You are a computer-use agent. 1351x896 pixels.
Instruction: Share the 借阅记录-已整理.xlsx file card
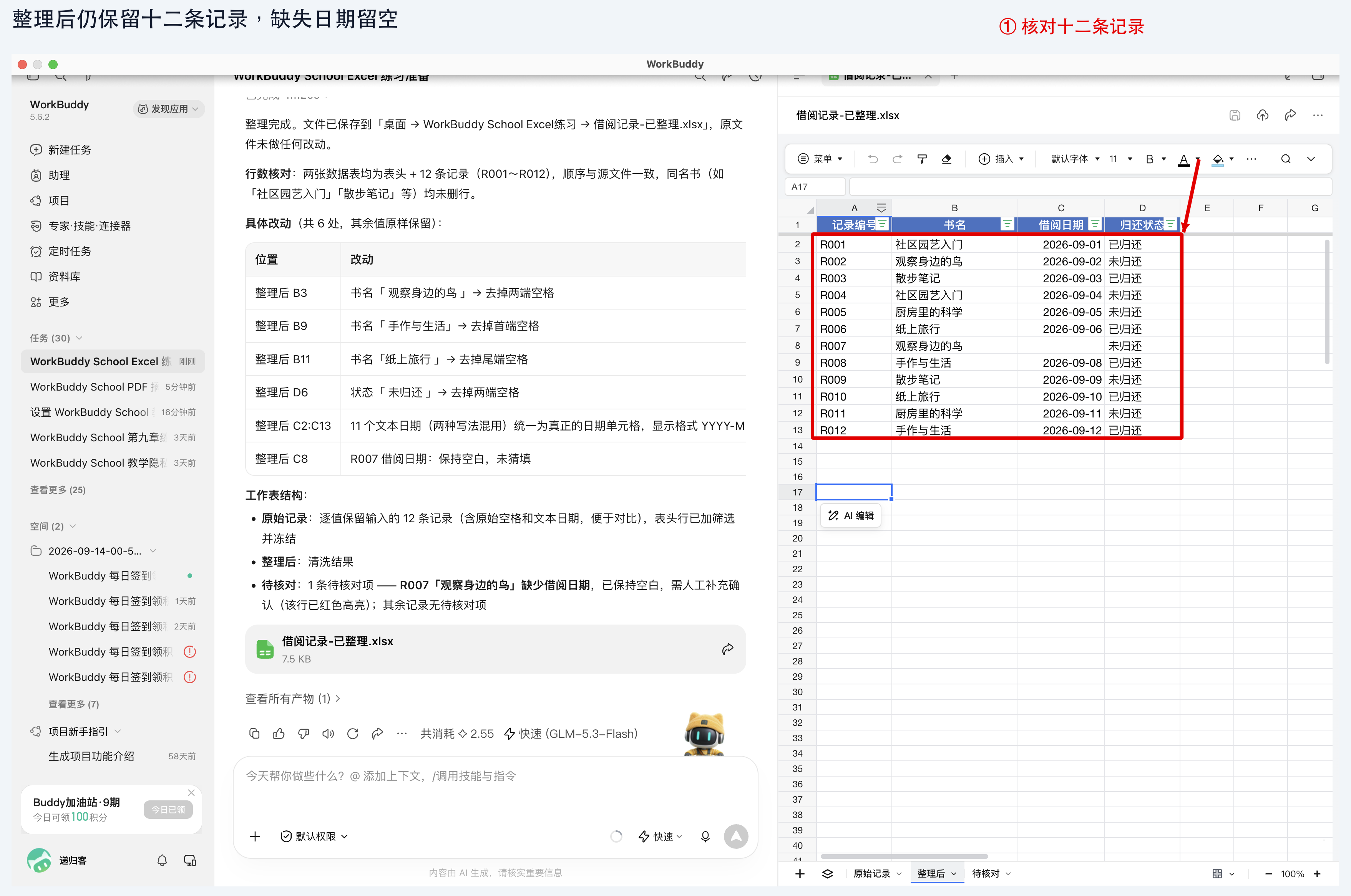point(727,649)
